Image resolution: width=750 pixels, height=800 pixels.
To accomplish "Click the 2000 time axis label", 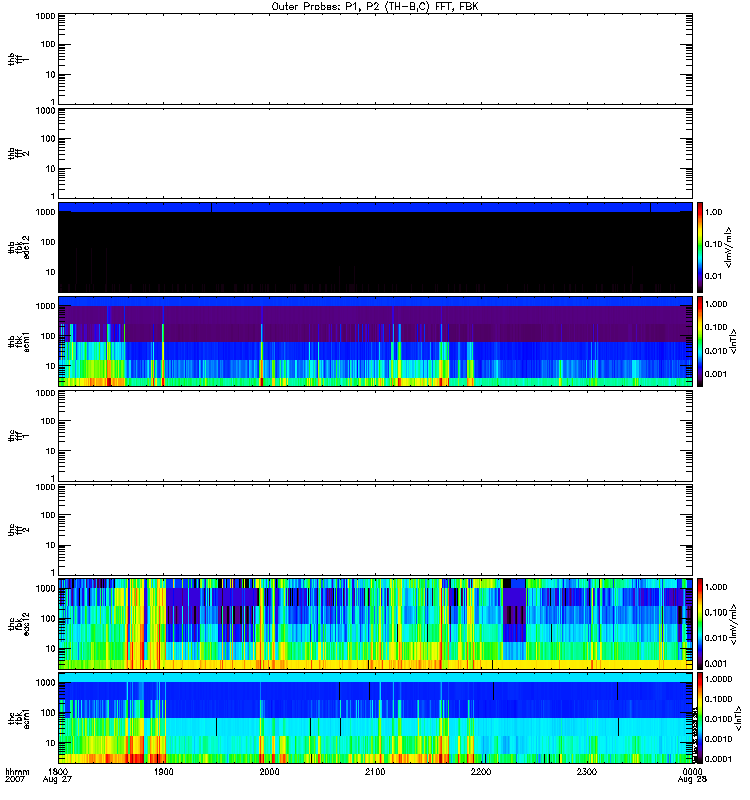I will tap(270, 773).
